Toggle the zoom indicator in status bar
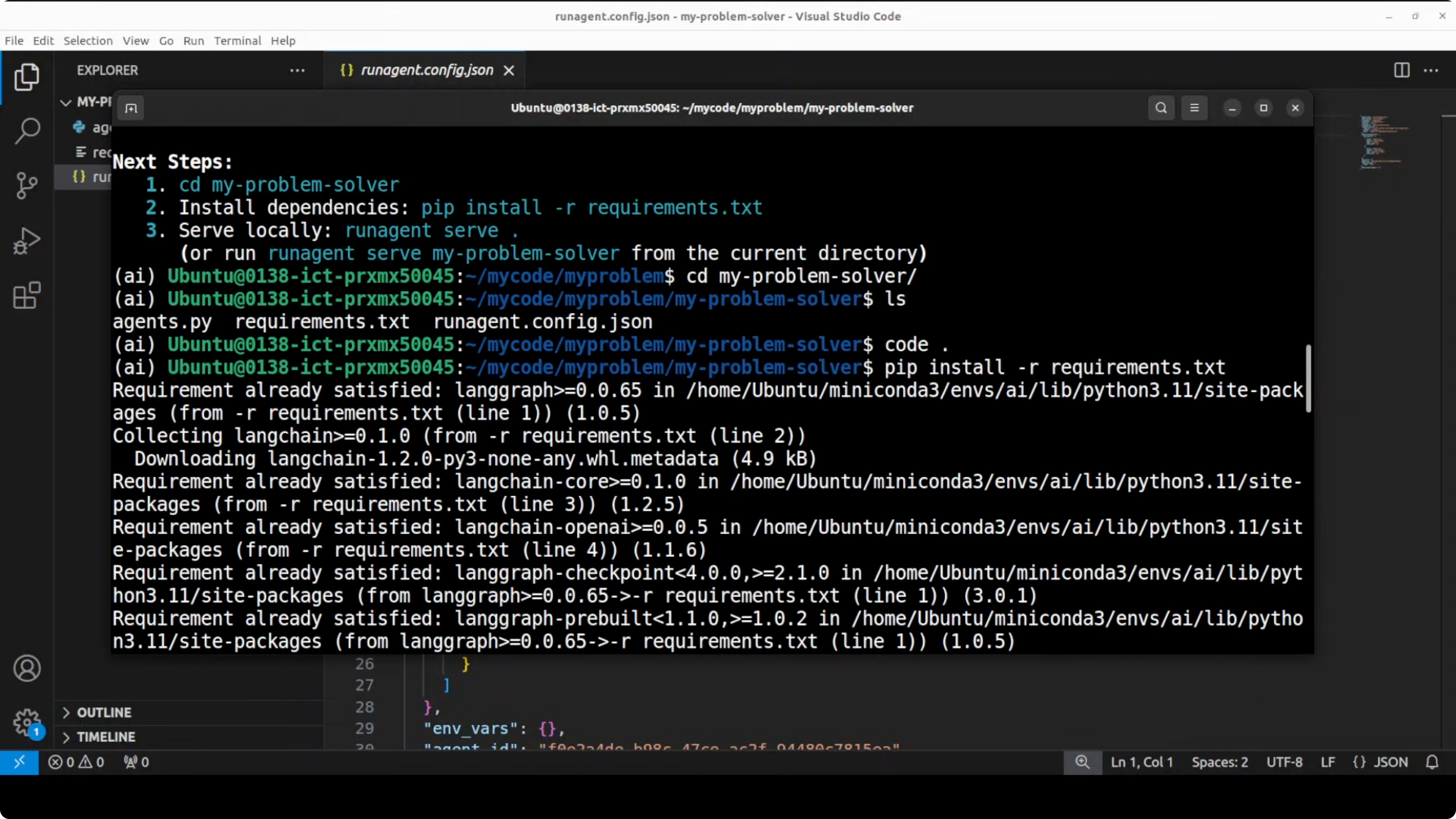 point(1082,762)
